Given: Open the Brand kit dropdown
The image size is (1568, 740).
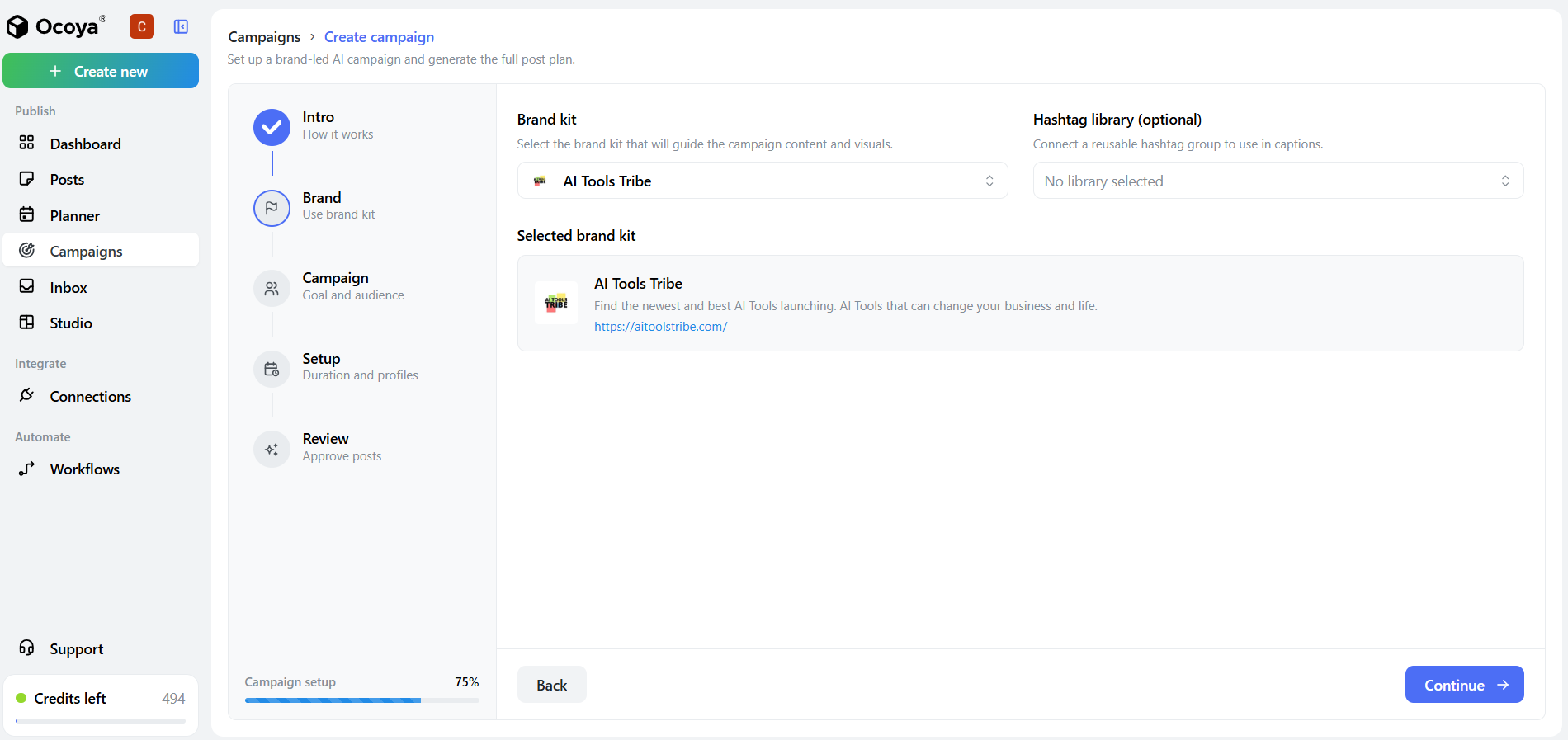Looking at the screenshot, I should 763,181.
